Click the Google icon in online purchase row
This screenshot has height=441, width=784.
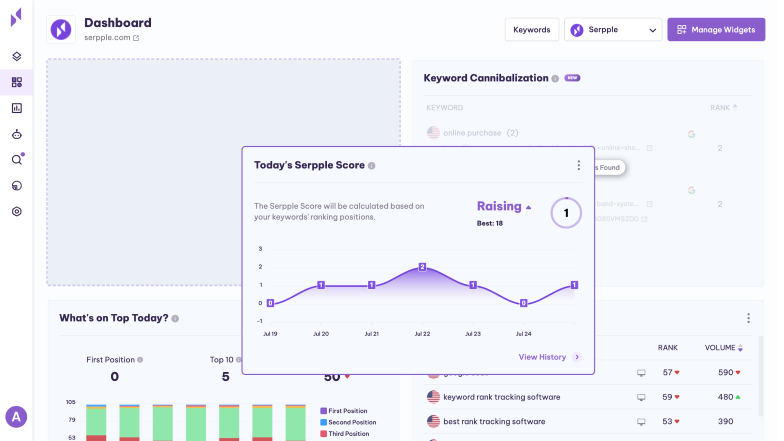[691, 134]
